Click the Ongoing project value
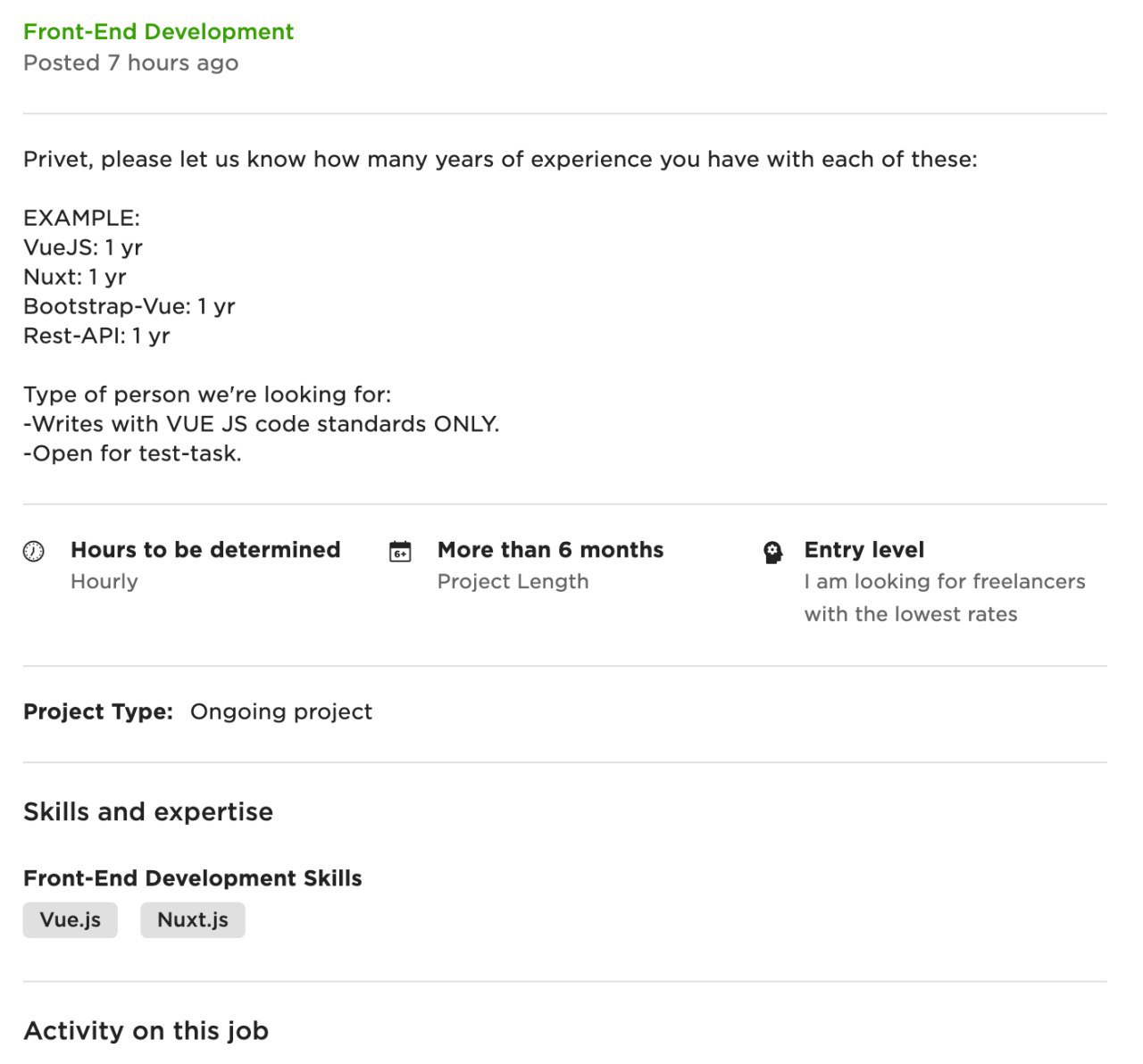This screenshot has width=1143, height=1064. [x=281, y=712]
